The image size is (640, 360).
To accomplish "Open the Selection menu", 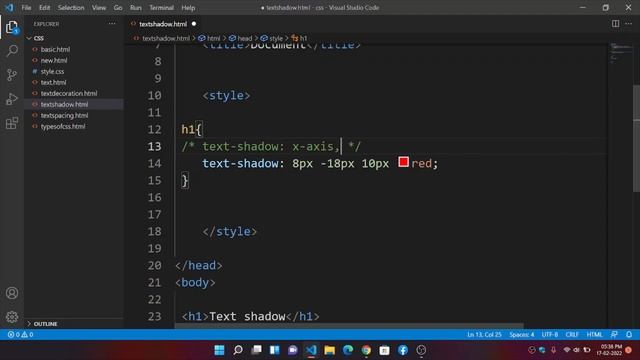I will 71,8.
